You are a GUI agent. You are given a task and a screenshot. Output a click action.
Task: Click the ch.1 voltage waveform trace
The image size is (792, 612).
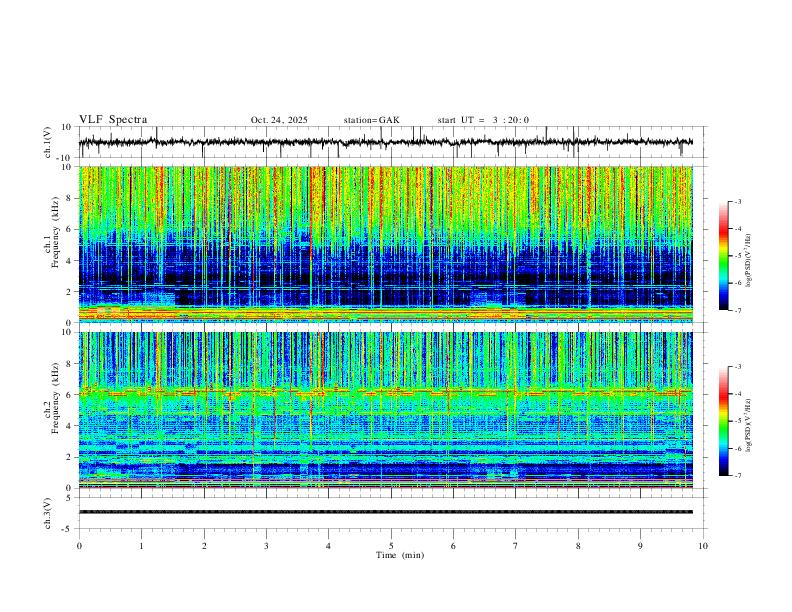(385, 142)
